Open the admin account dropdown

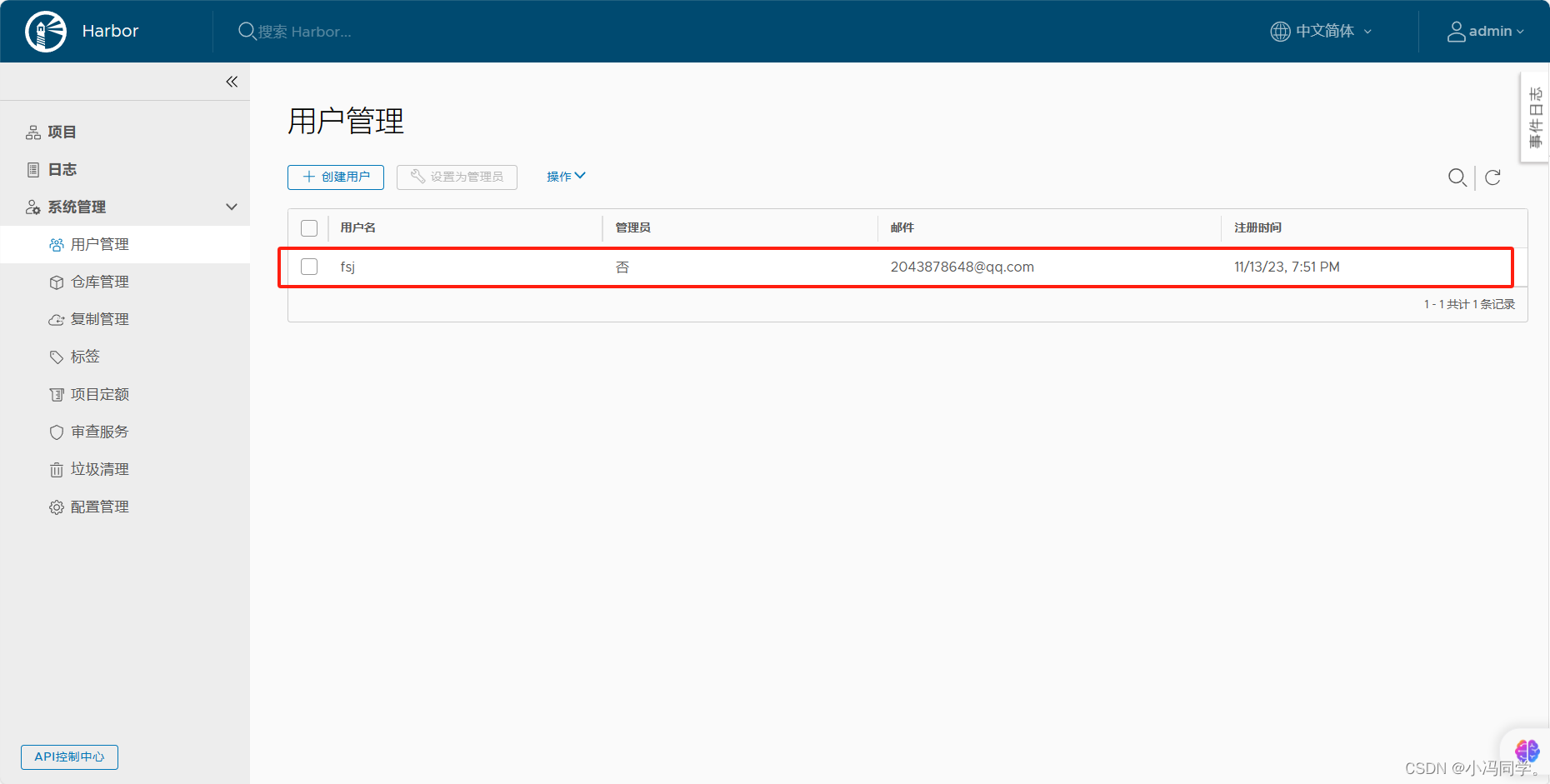(1486, 32)
